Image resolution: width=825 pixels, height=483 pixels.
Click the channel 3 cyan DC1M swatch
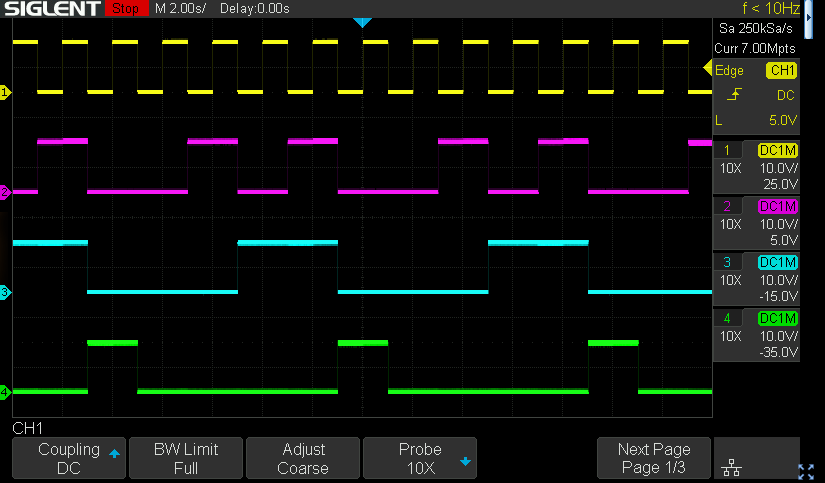pyautogui.click(x=778, y=262)
